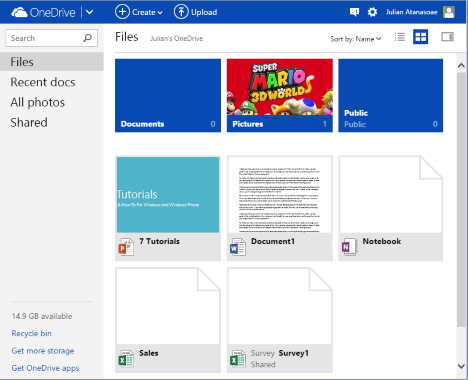The width and height of the screenshot is (468, 380).
Task: Expand the Sort by: Name dropdown
Action: tap(356, 39)
